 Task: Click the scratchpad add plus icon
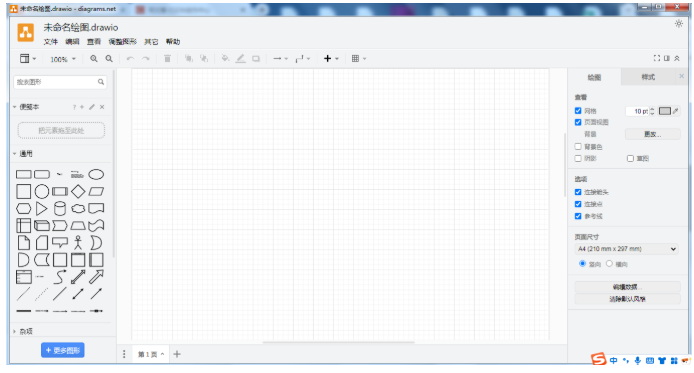(x=82, y=107)
